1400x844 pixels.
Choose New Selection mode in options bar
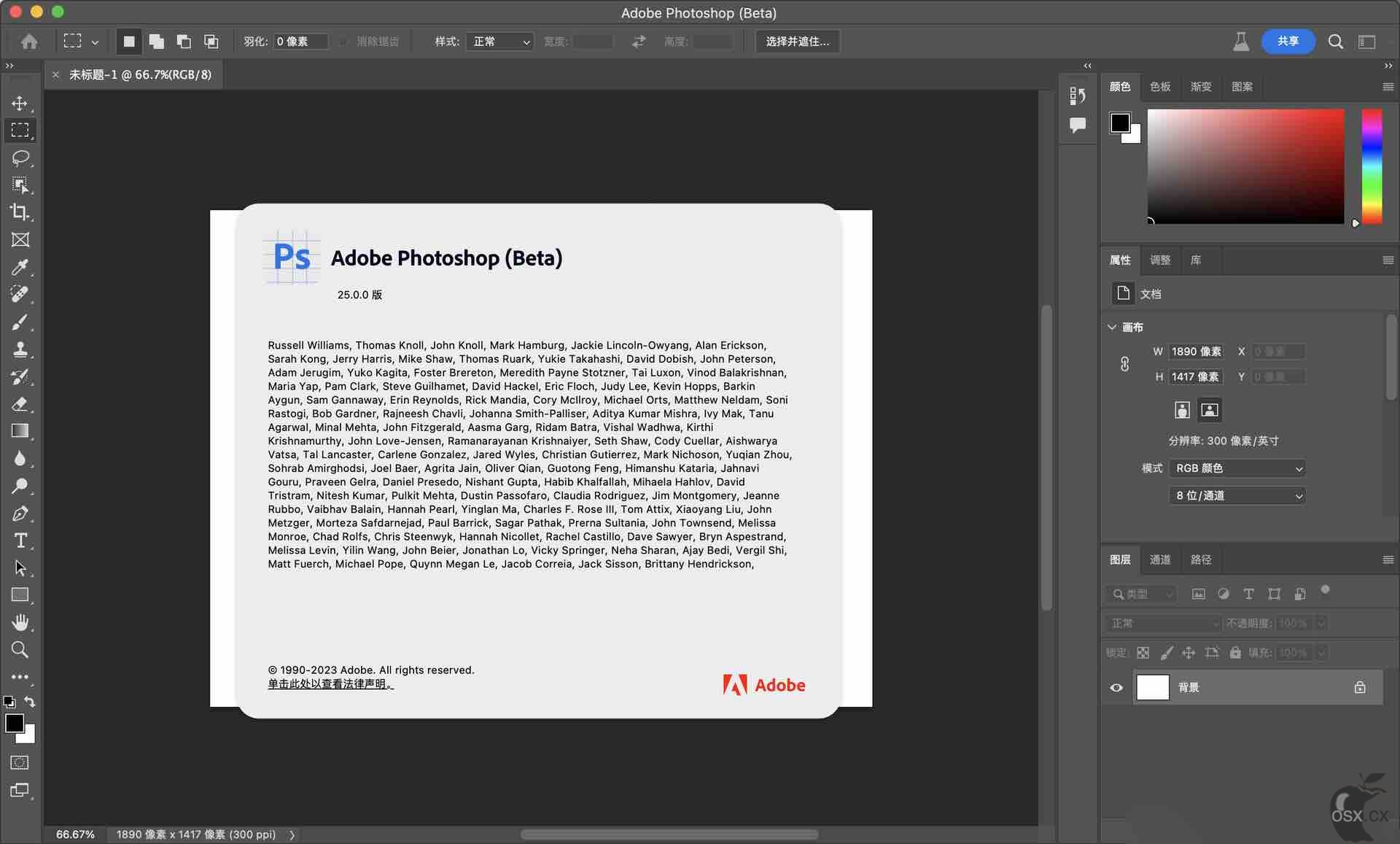(x=129, y=42)
